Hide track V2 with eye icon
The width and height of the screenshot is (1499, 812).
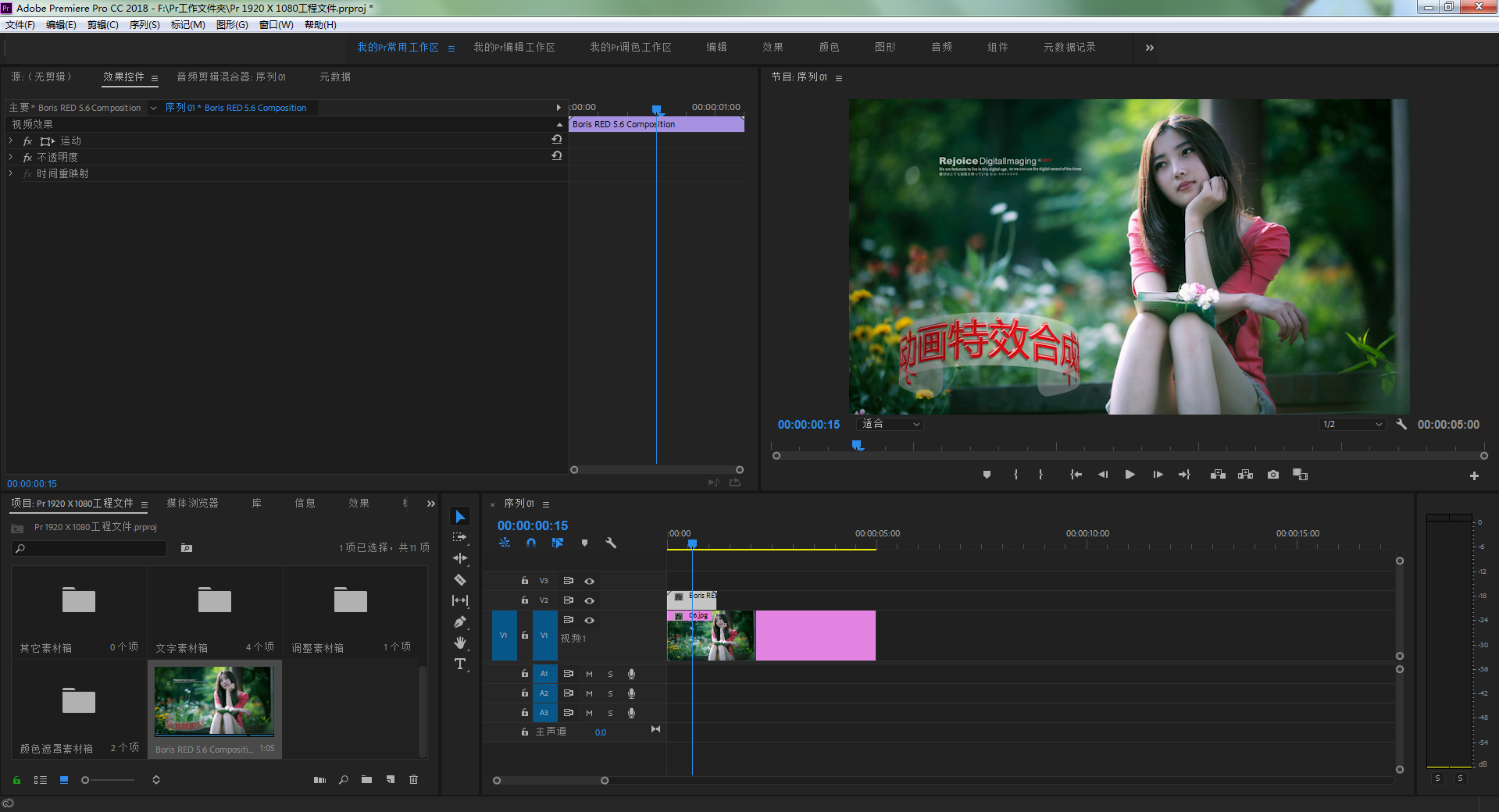[x=590, y=600]
